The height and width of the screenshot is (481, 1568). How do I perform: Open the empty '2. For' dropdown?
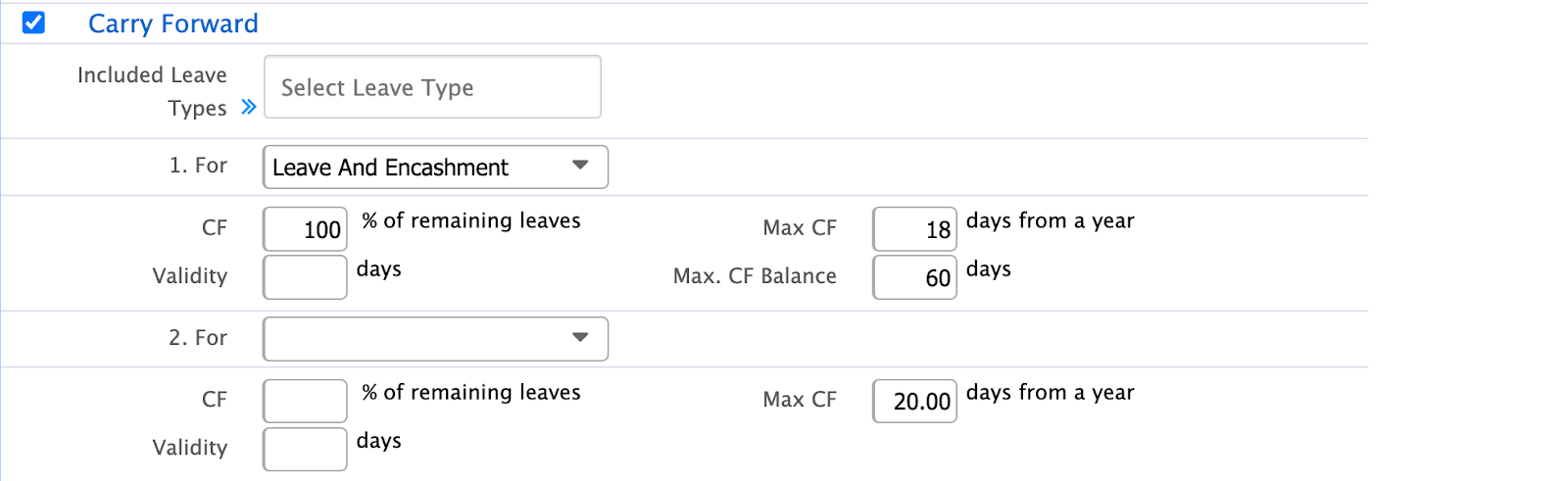[x=435, y=339]
